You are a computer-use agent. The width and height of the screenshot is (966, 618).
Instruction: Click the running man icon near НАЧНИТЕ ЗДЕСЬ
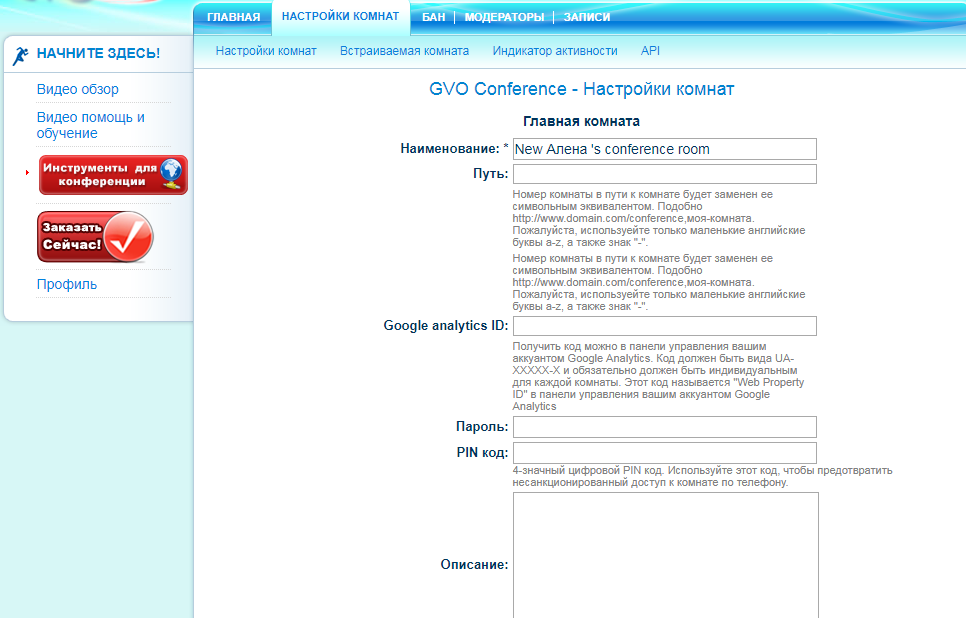(x=20, y=55)
